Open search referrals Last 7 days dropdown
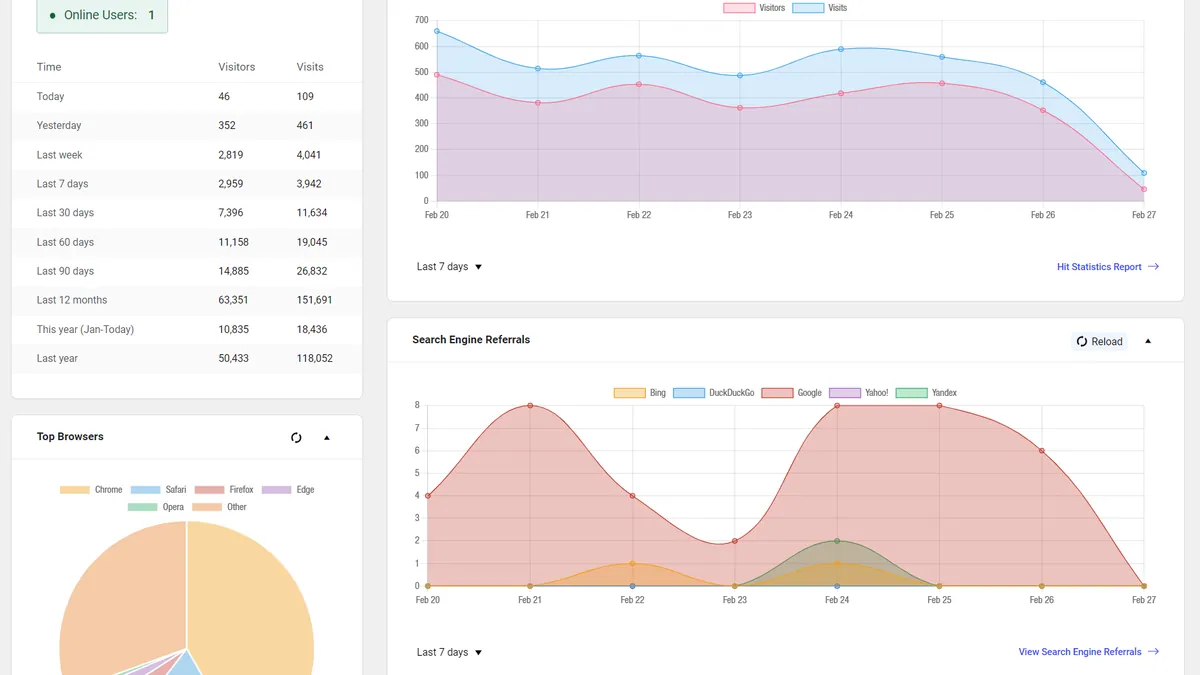The image size is (1200, 675). click(x=450, y=652)
